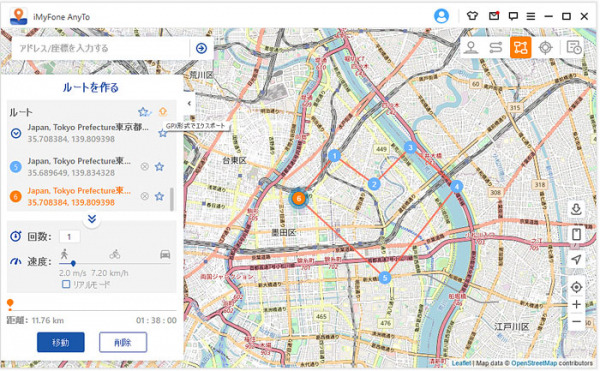Click the GPX export icon in route header
This screenshot has width=600, height=371.
point(163,111)
